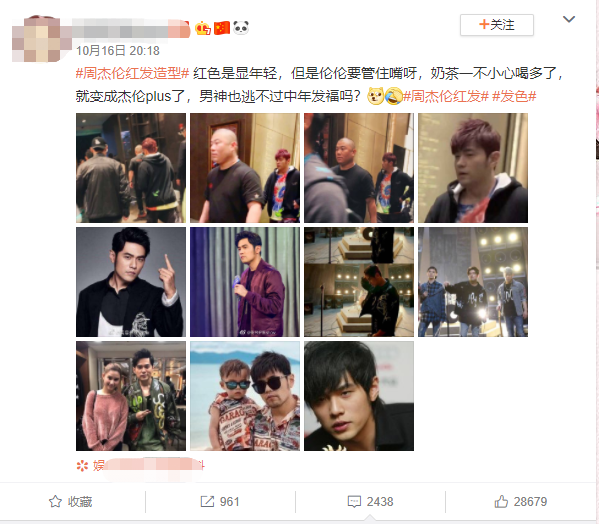Open thumbnail with child wearing sunglasses
Viewport: 599px width, 524px height.
click(x=245, y=396)
